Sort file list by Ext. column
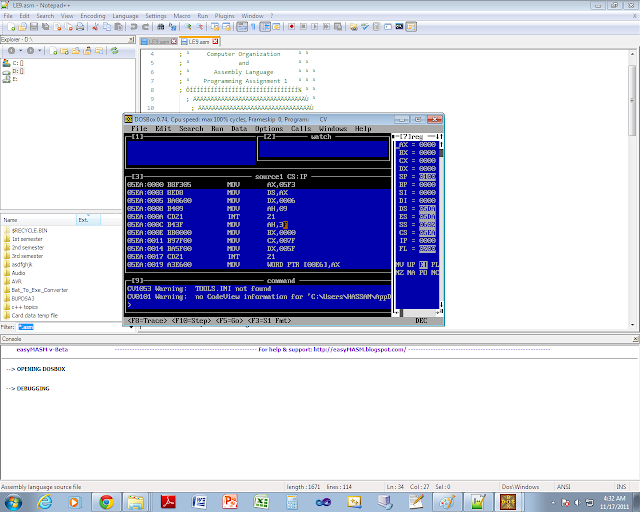 [88, 220]
